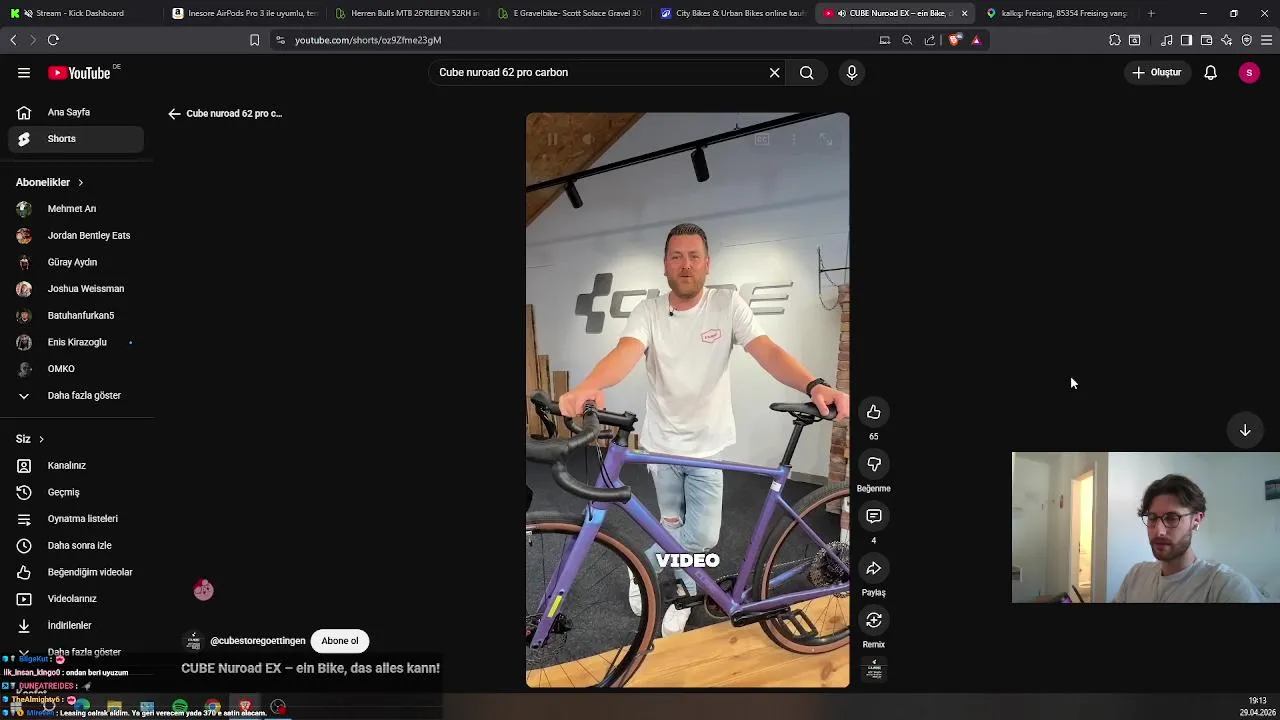Viewport: 1280px width, 720px height.
Task: Open the Enis Kirazoglu channel
Action: [76, 342]
